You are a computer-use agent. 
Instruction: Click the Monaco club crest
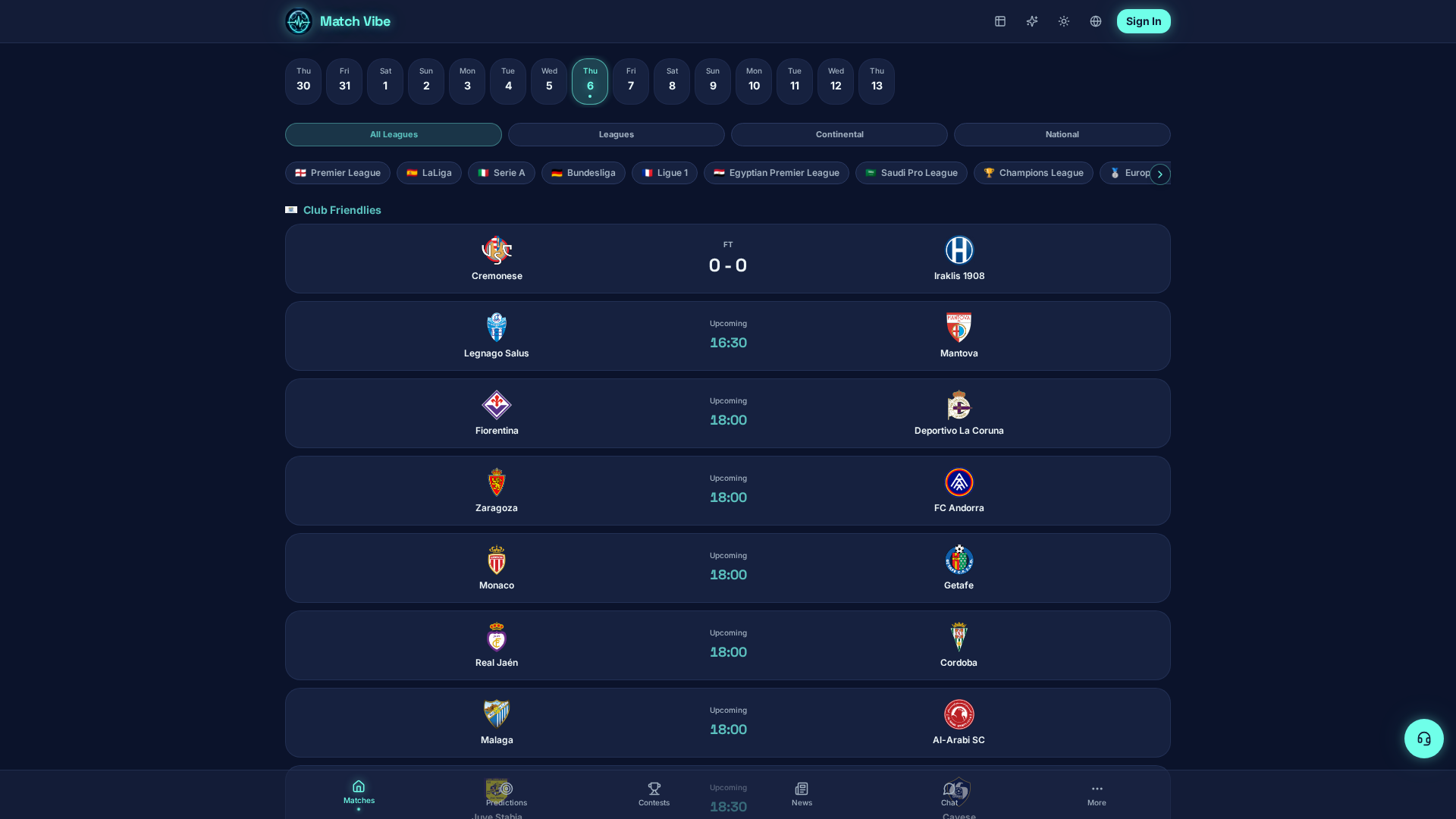(497, 560)
